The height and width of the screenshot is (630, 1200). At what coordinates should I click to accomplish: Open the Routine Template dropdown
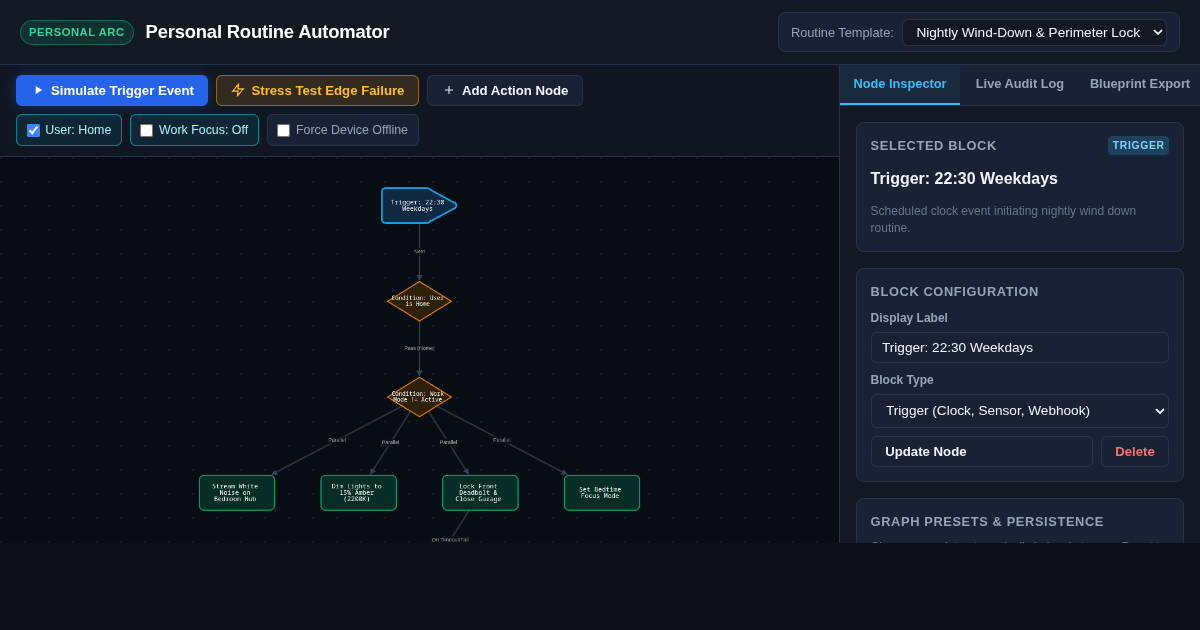click(x=1034, y=32)
